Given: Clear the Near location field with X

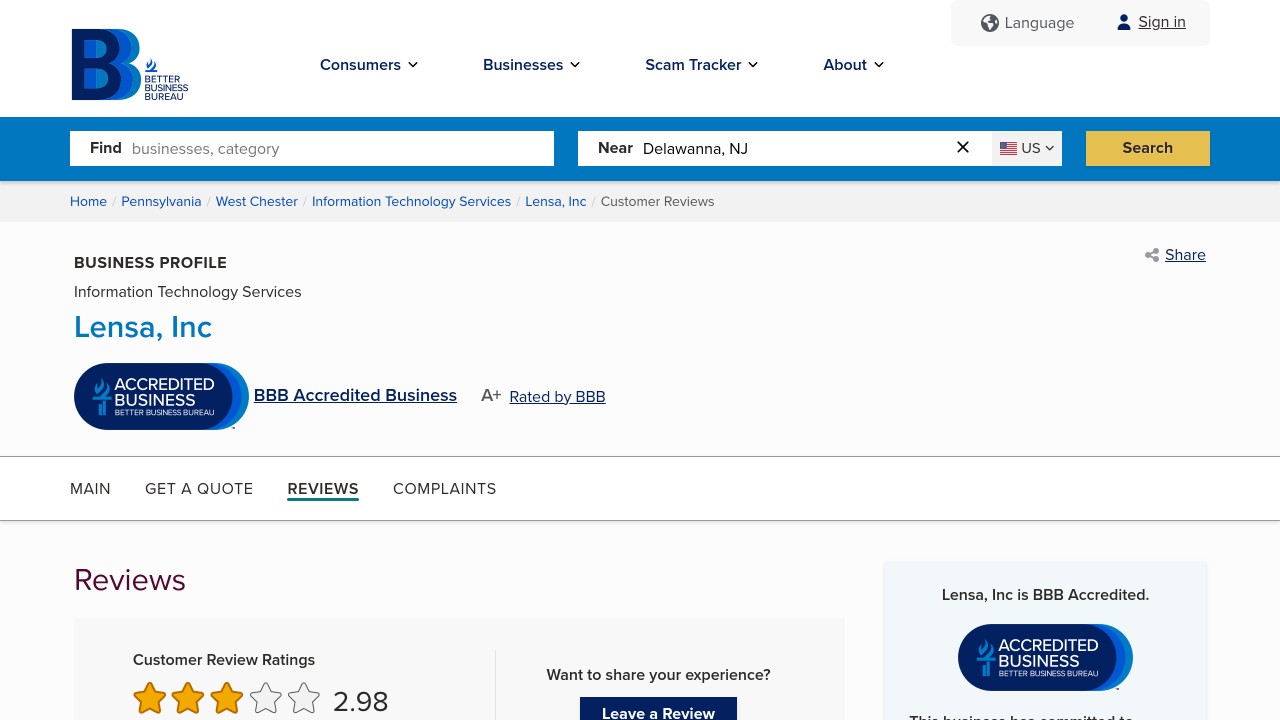Looking at the screenshot, I should coord(963,148).
